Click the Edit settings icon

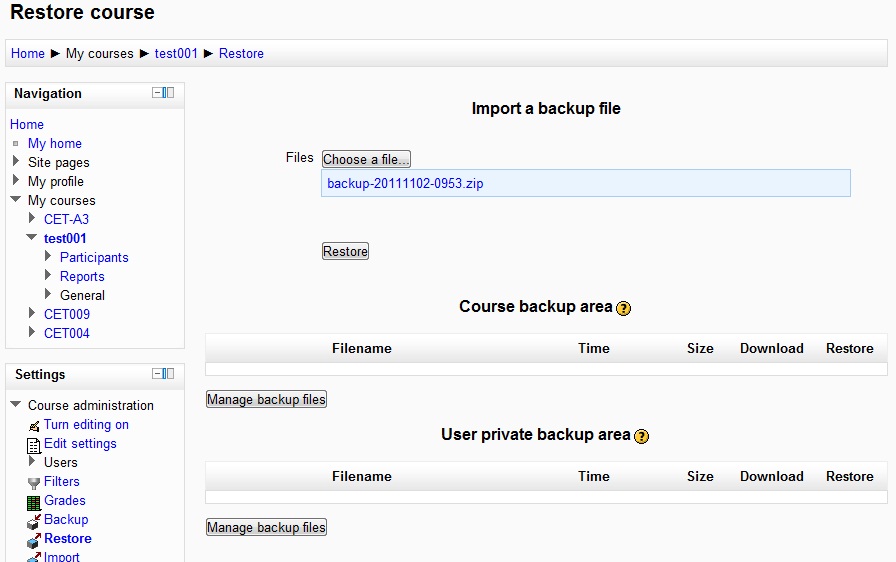click(34, 445)
